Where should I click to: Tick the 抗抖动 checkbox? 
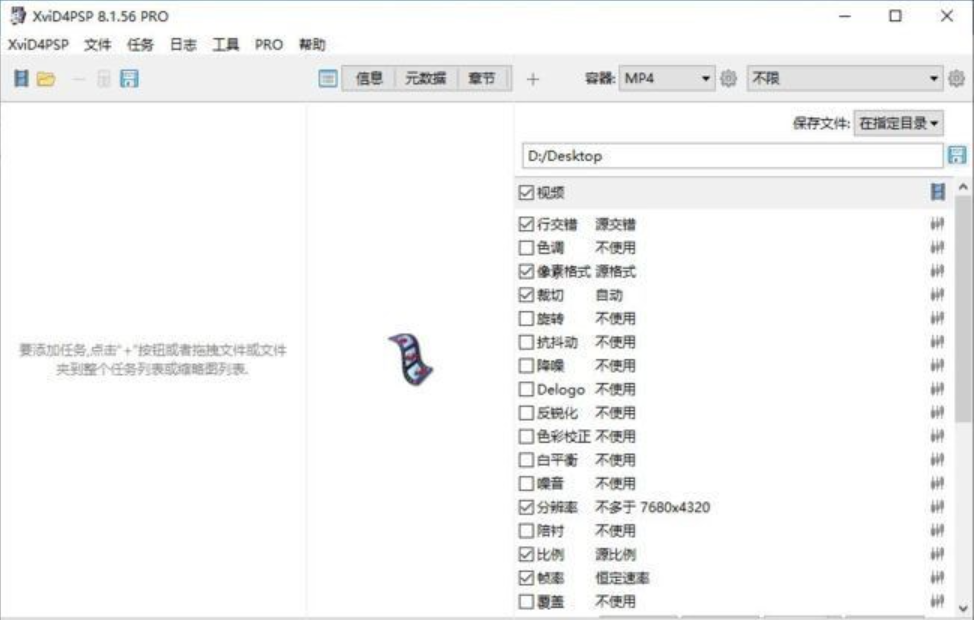coord(526,342)
